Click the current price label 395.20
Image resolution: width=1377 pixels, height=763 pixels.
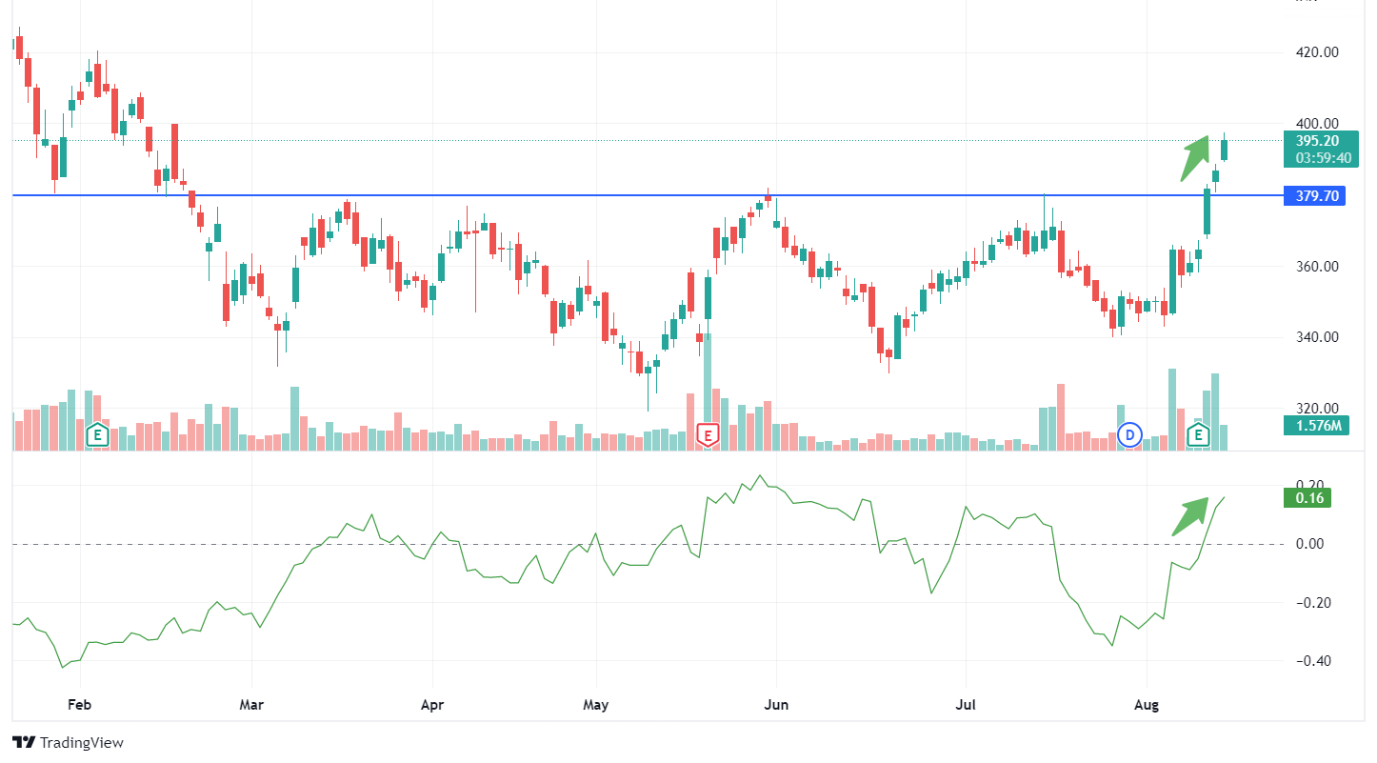(x=1317, y=141)
